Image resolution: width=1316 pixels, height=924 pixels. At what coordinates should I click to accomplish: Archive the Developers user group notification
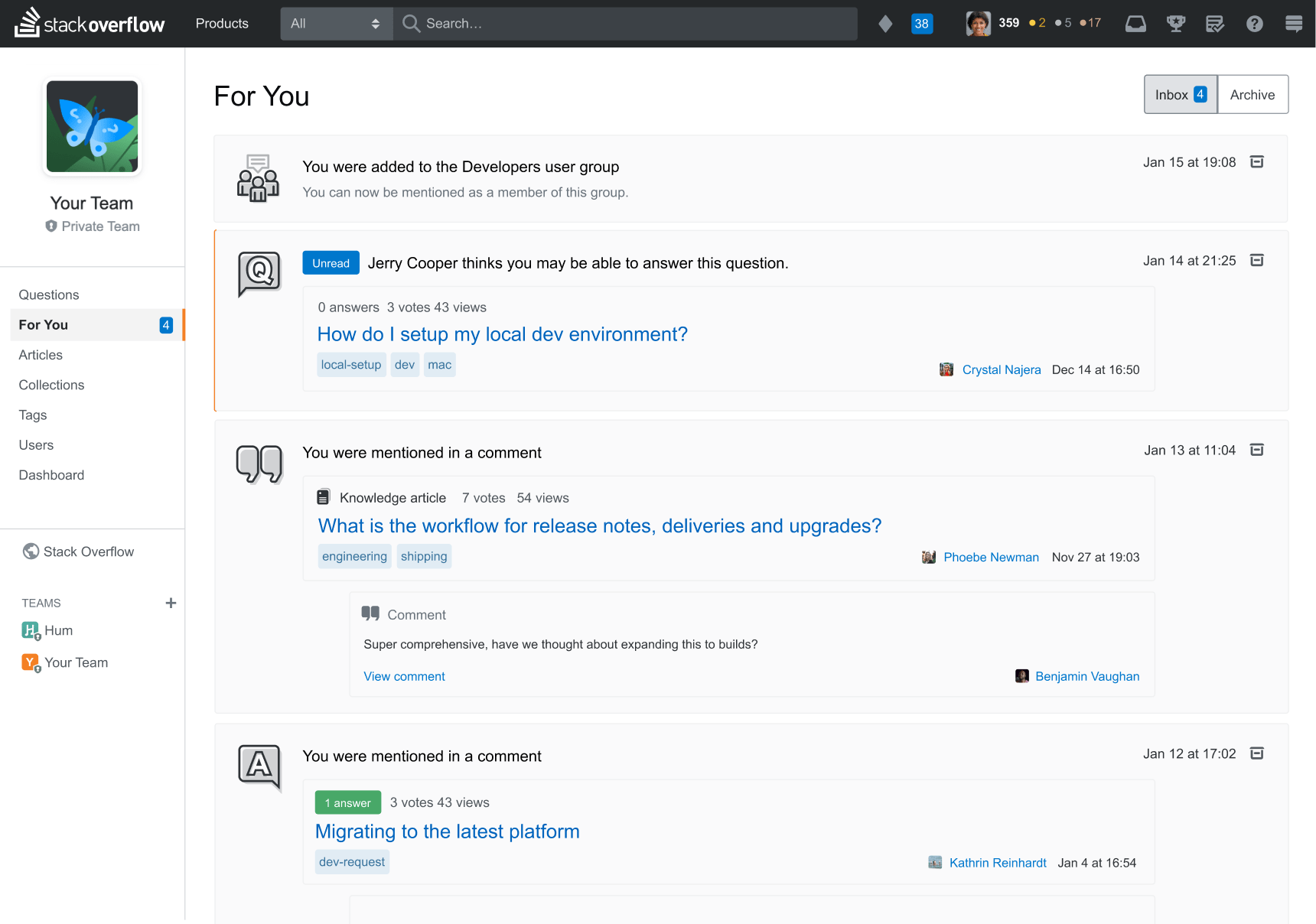pyautogui.click(x=1256, y=162)
